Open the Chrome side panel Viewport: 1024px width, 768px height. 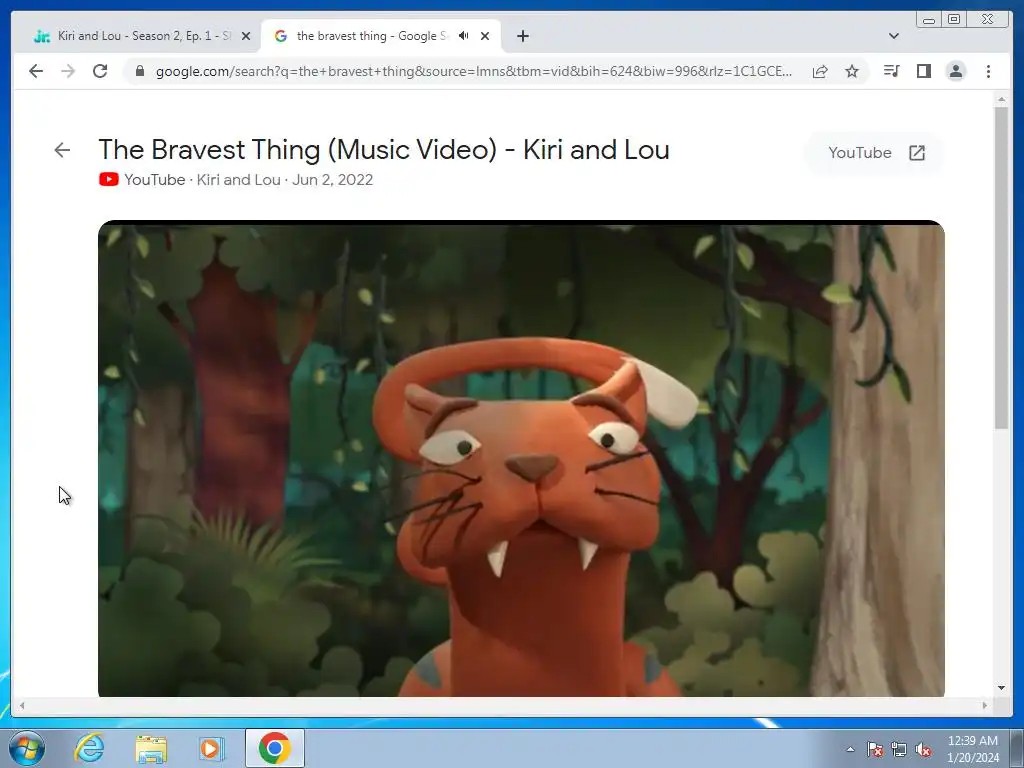(923, 71)
